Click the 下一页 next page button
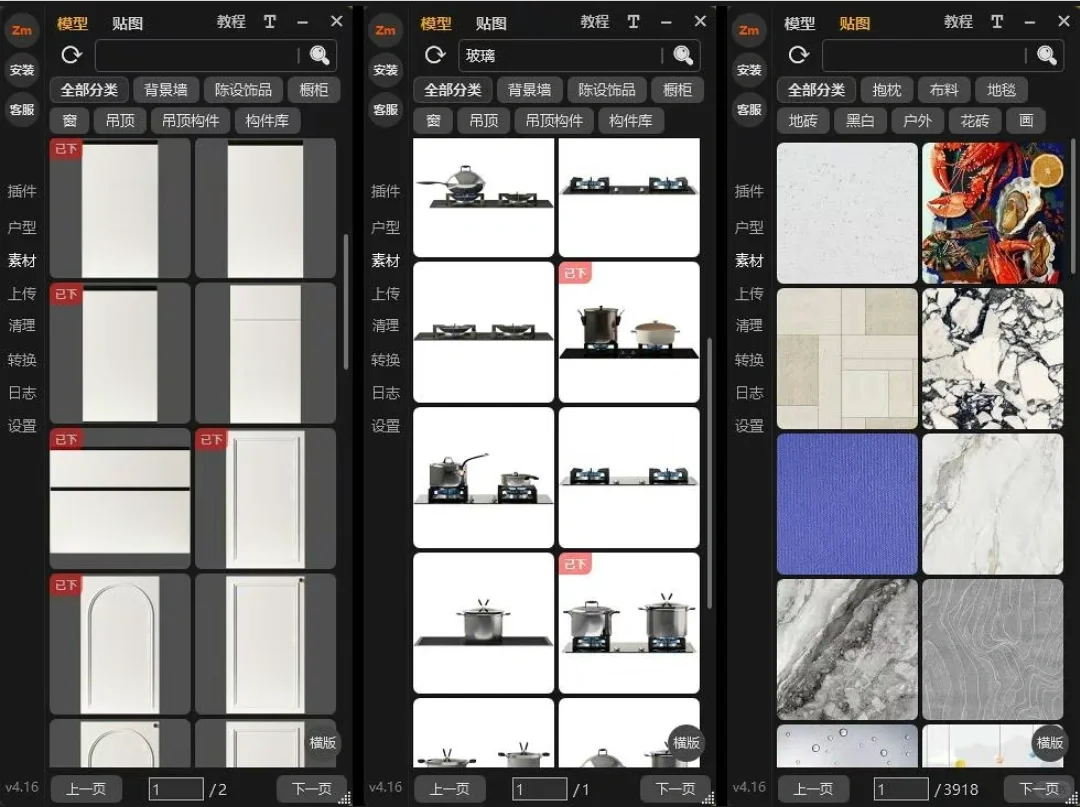 [x=312, y=789]
